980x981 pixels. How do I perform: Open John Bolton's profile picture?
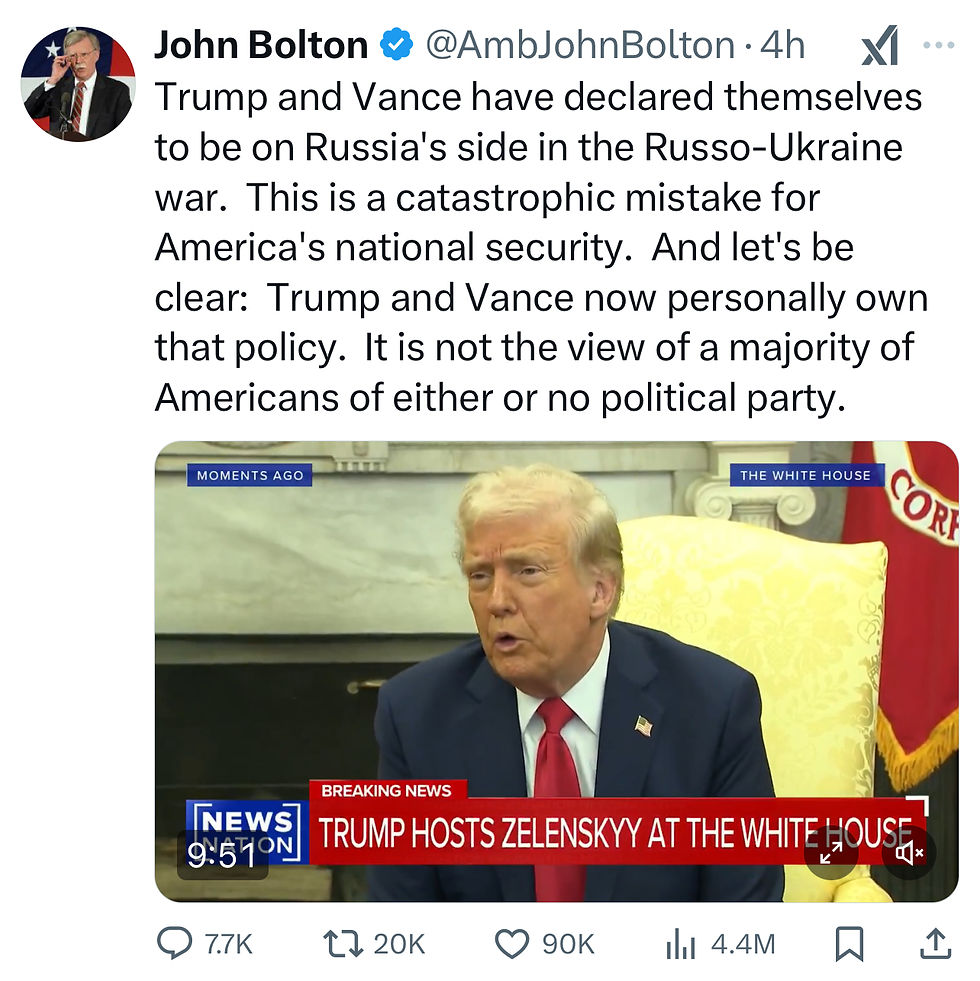[x=78, y=83]
